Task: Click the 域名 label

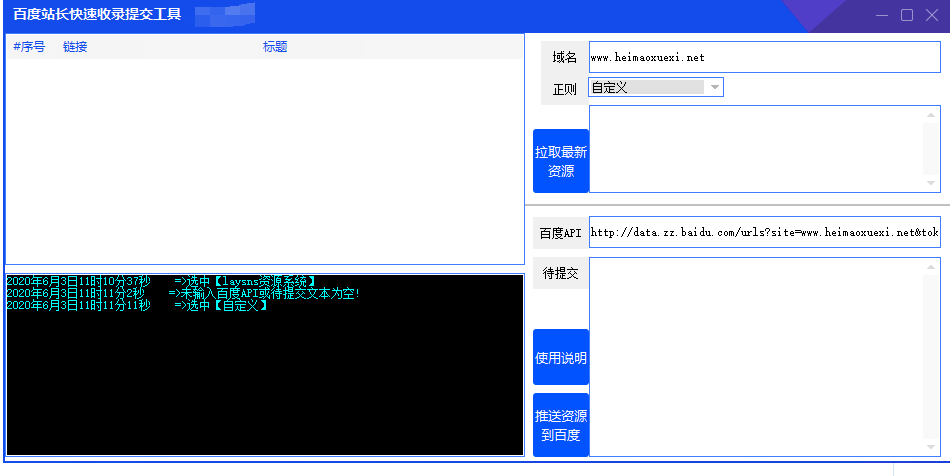Action: point(565,58)
